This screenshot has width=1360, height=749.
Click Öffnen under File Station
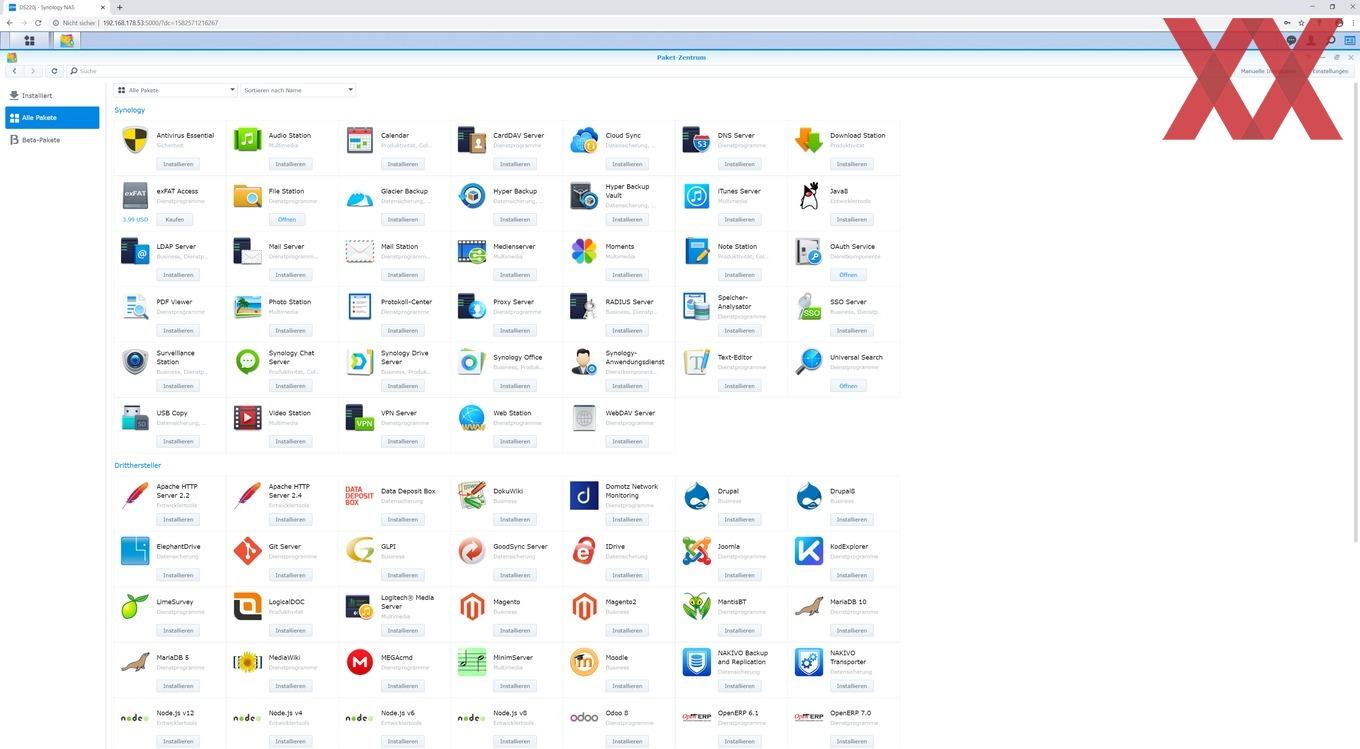tap(287, 219)
